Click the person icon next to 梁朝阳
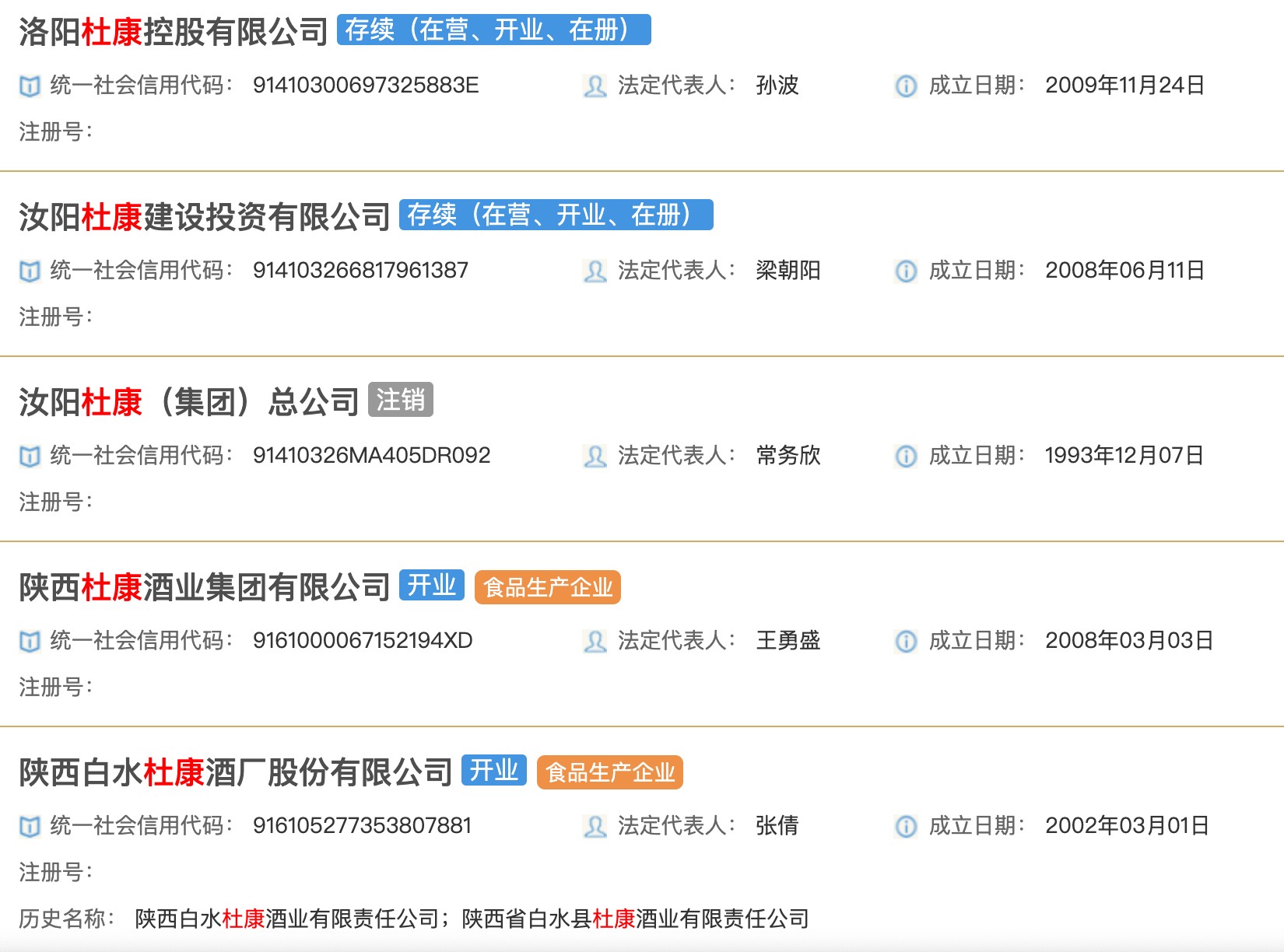Image resolution: width=1284 pixels, height=952 pixels. point(595,271)
